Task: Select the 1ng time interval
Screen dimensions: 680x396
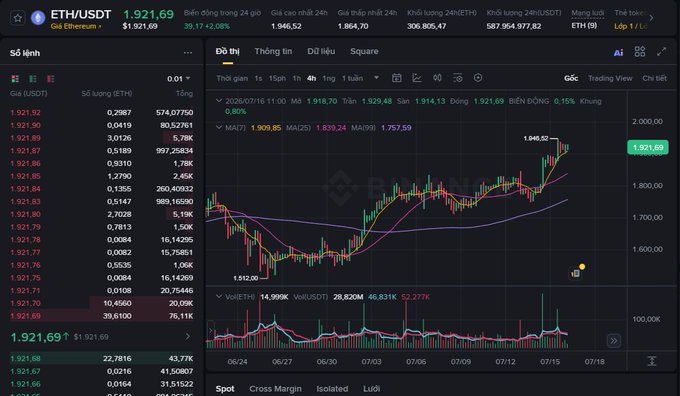Action: tap(329, 79)
